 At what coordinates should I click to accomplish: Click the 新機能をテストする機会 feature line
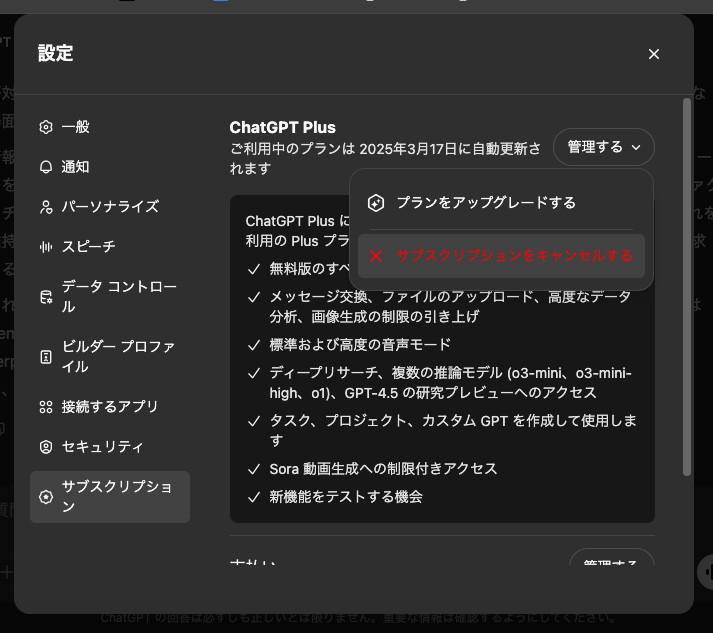(x=346, y=497)
